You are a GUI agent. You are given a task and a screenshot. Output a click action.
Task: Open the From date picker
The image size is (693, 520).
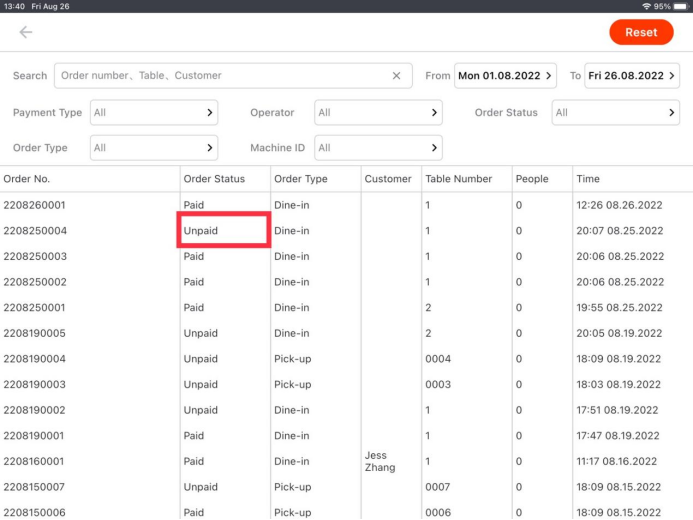point(505,76)
